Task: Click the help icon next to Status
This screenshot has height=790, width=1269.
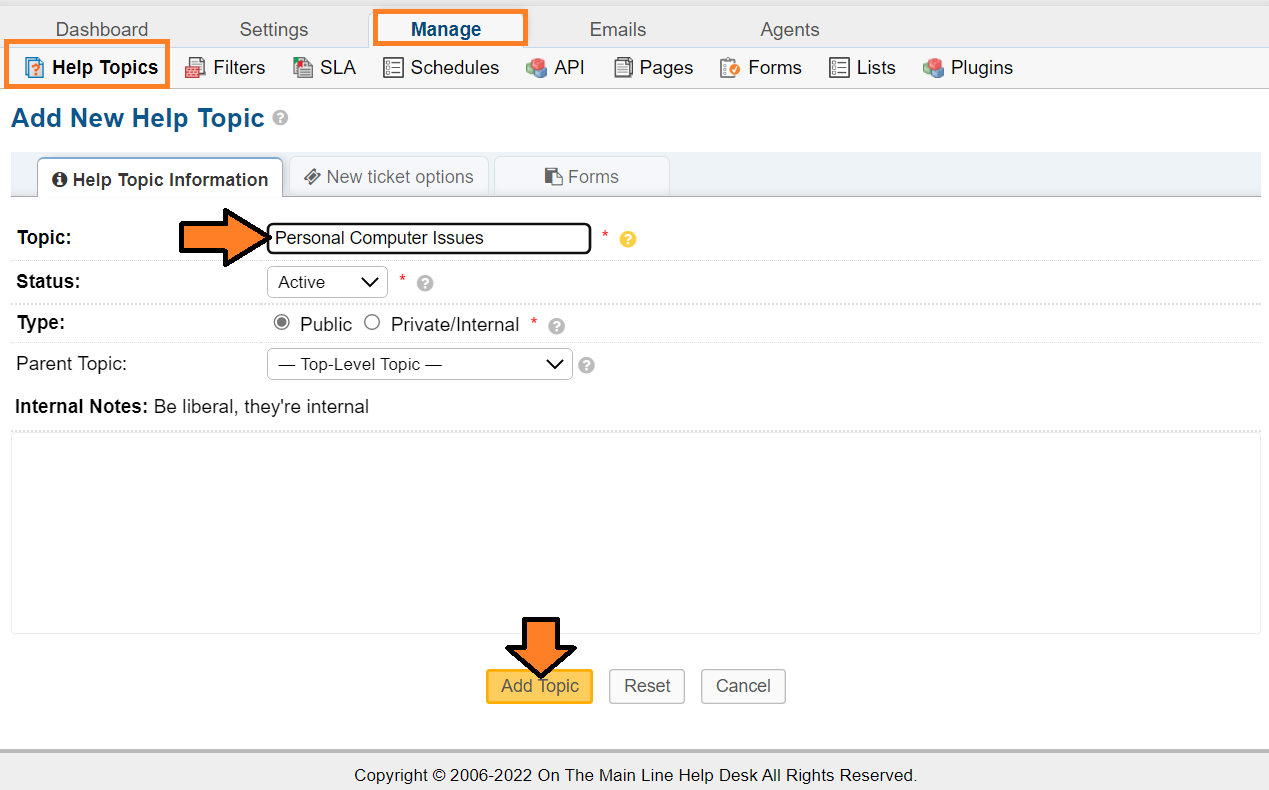Action: (425, 283)
